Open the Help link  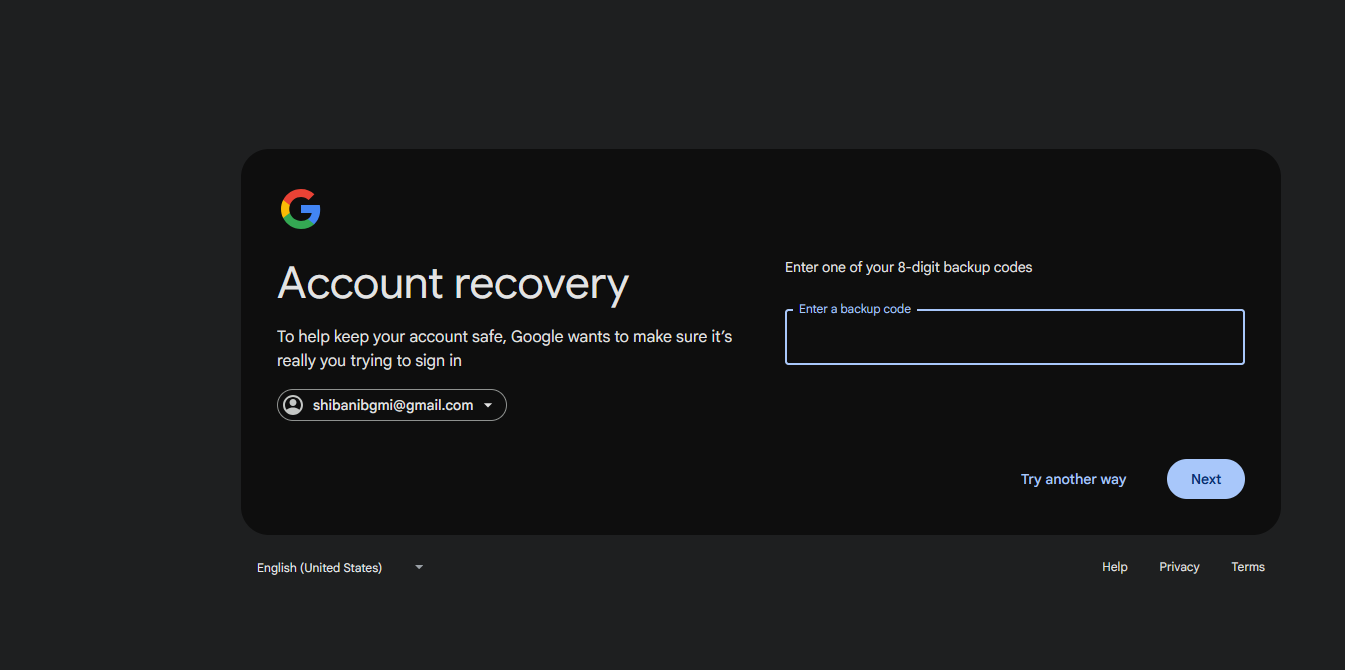(x=1114, y=567)
